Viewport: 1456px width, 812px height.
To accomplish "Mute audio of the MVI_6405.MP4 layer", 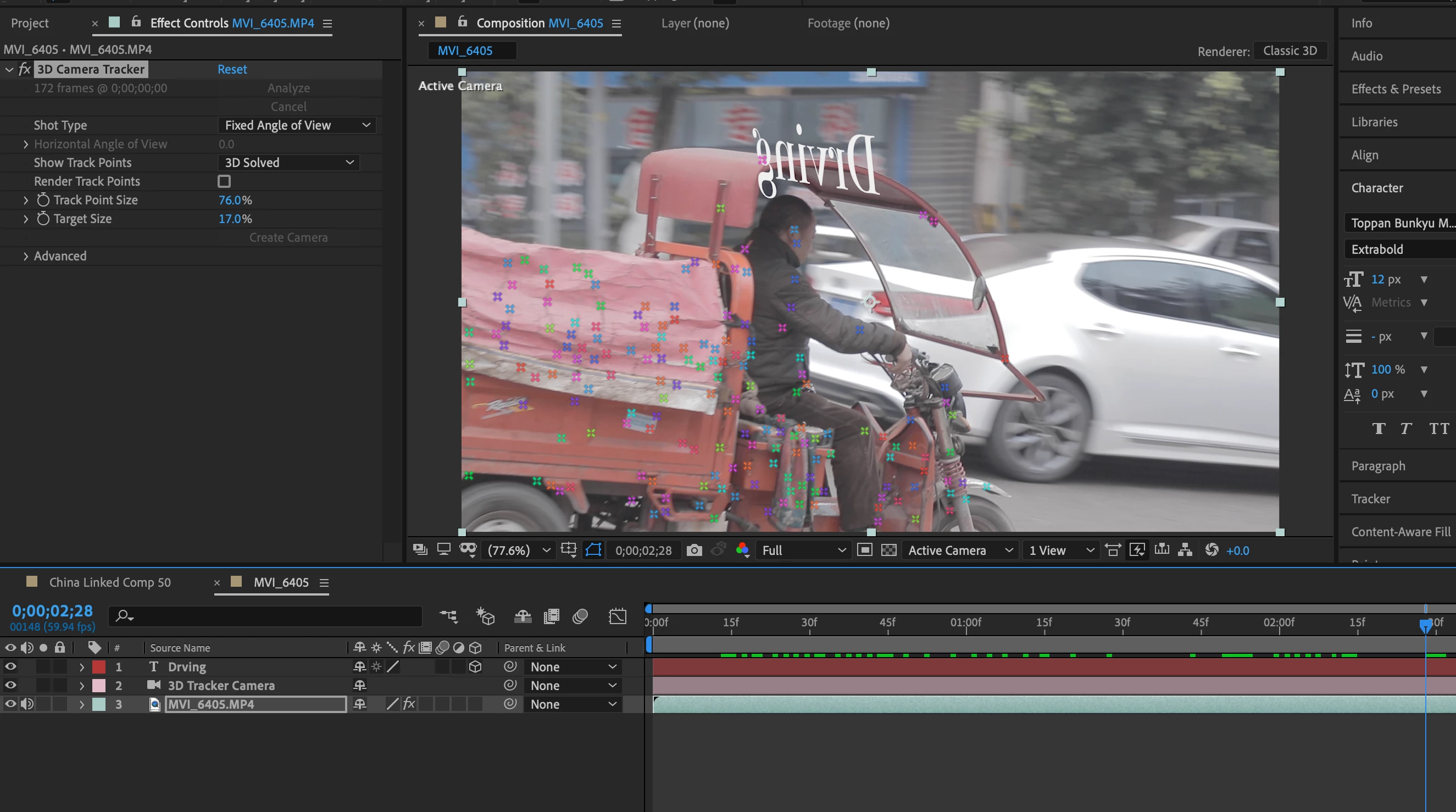I will (x=26, y=704).
